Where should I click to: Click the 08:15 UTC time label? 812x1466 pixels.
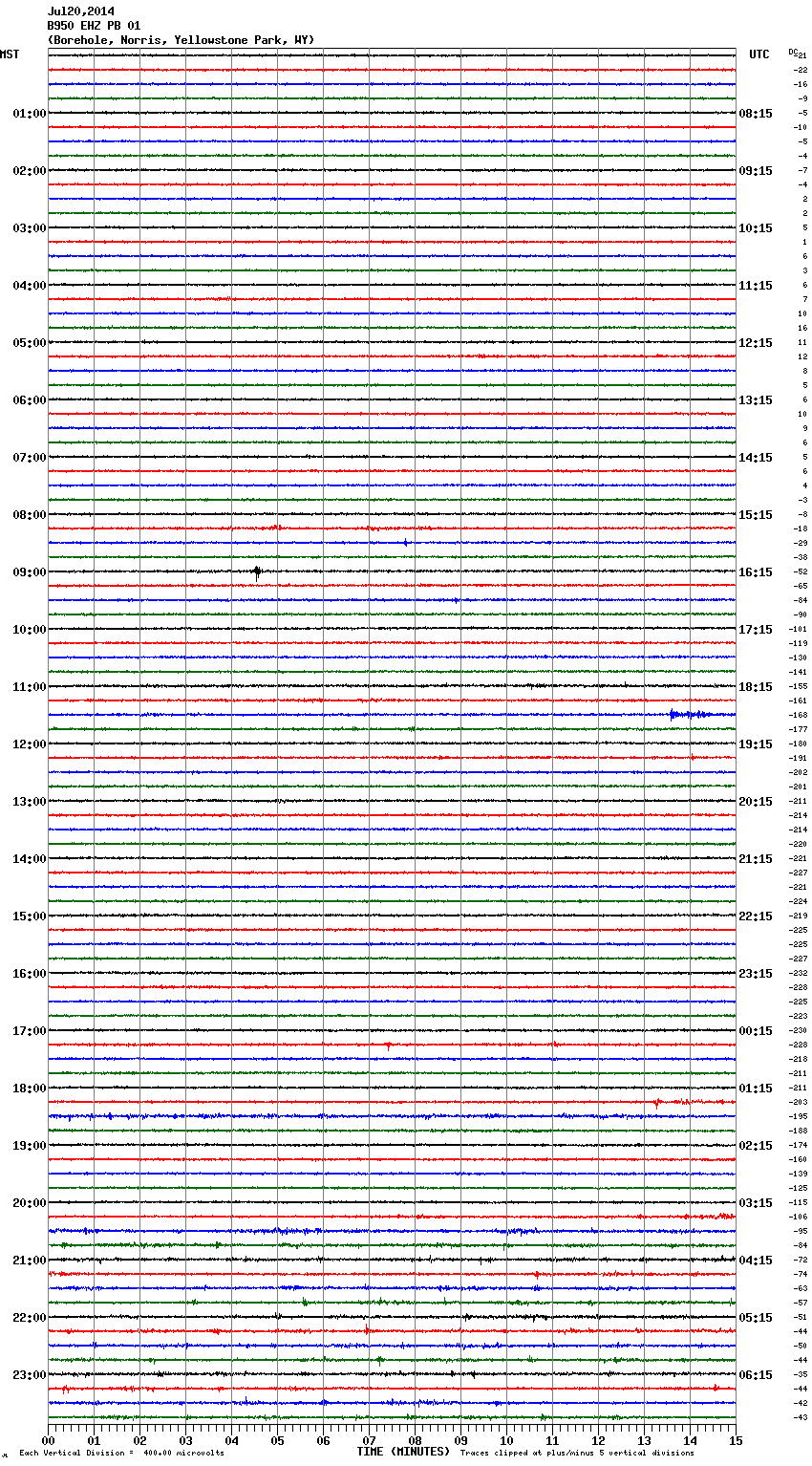point(756,114)
